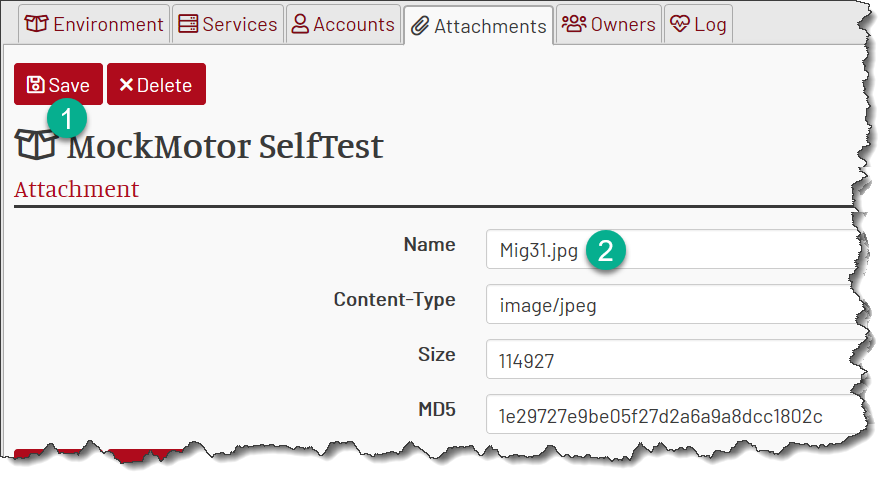The image size is (893, 485).
Task: Open the Environment tab
Action: pos(94,24)
